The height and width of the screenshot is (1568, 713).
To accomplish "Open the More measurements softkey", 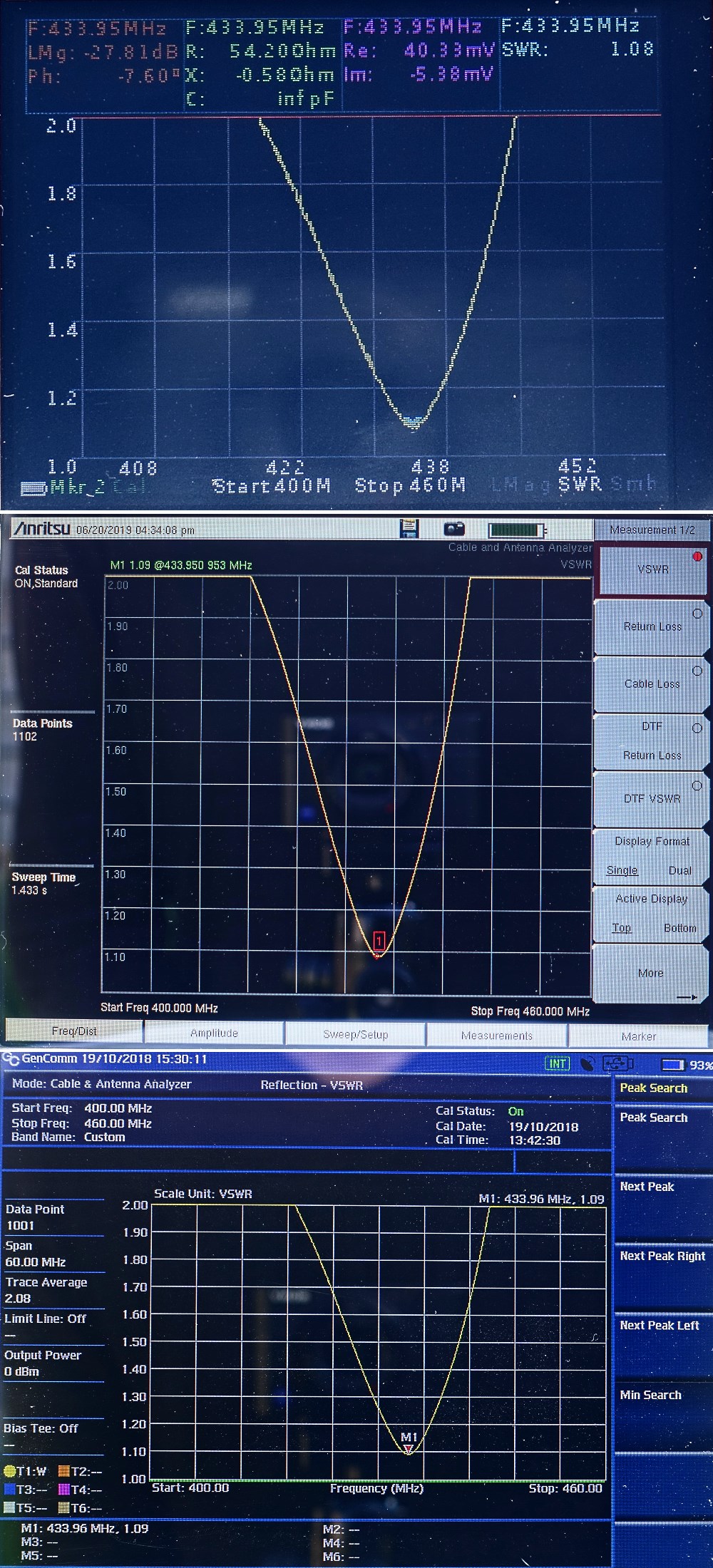I will click(x=652, y=974).
